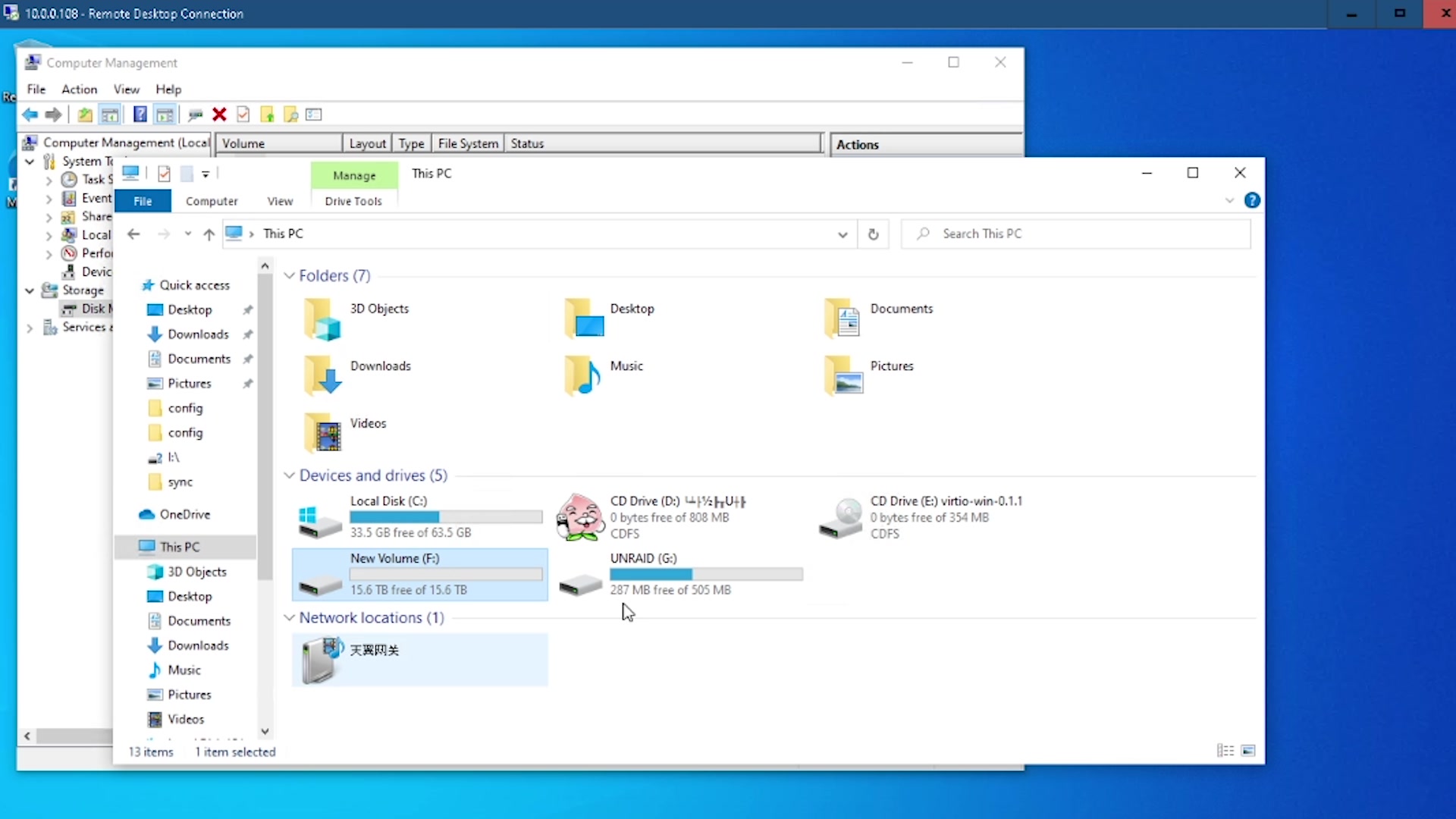Refresh This PC with the refresh icon

tap(874, 234)
